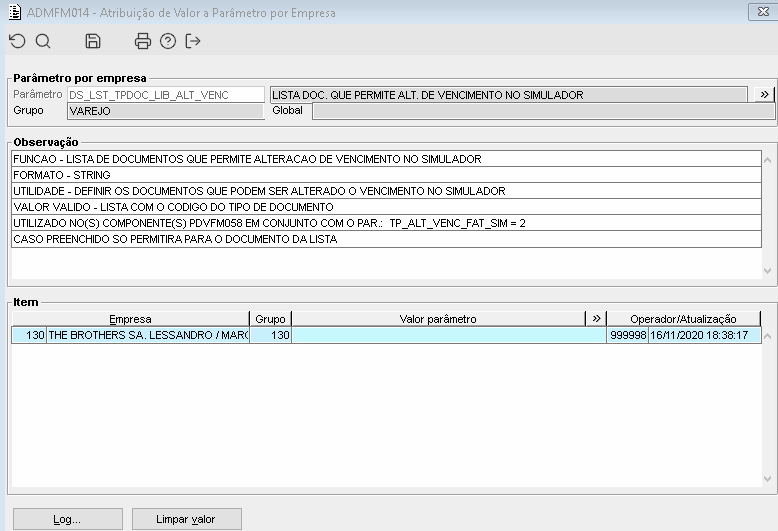This screenshot has width=778, height=531.
Task: Click the Operador/Atualização column header
Action: [x=683, y=319]
